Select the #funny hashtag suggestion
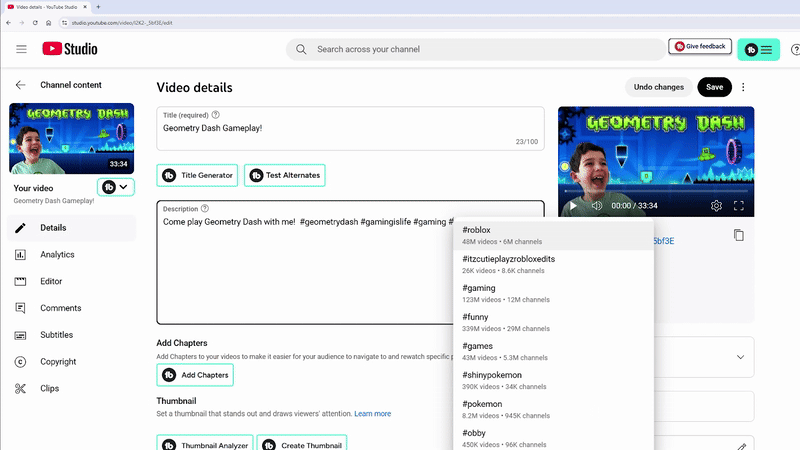The height and width of the screenshot is (450, 800). click(x=553, y=322)
